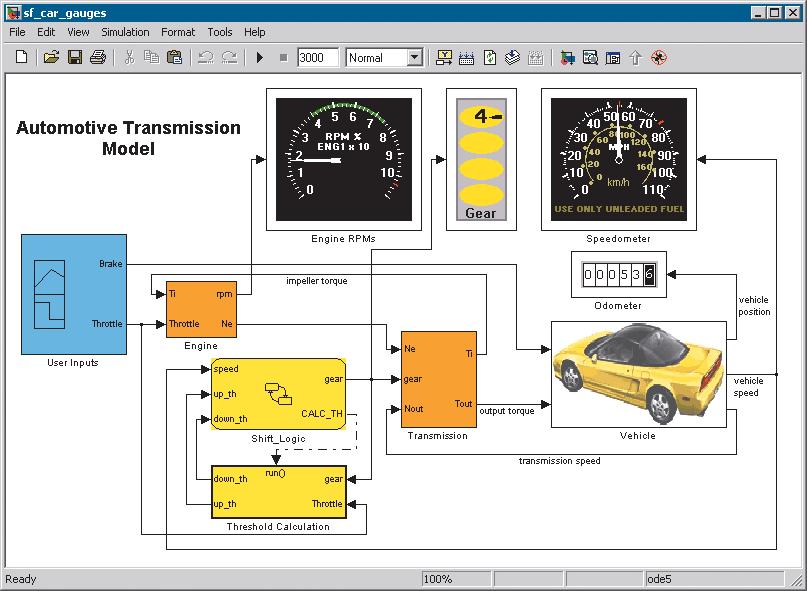Open the File menu
The height and width of the screenshot is (591, 807).
click(x=17, y=32)
